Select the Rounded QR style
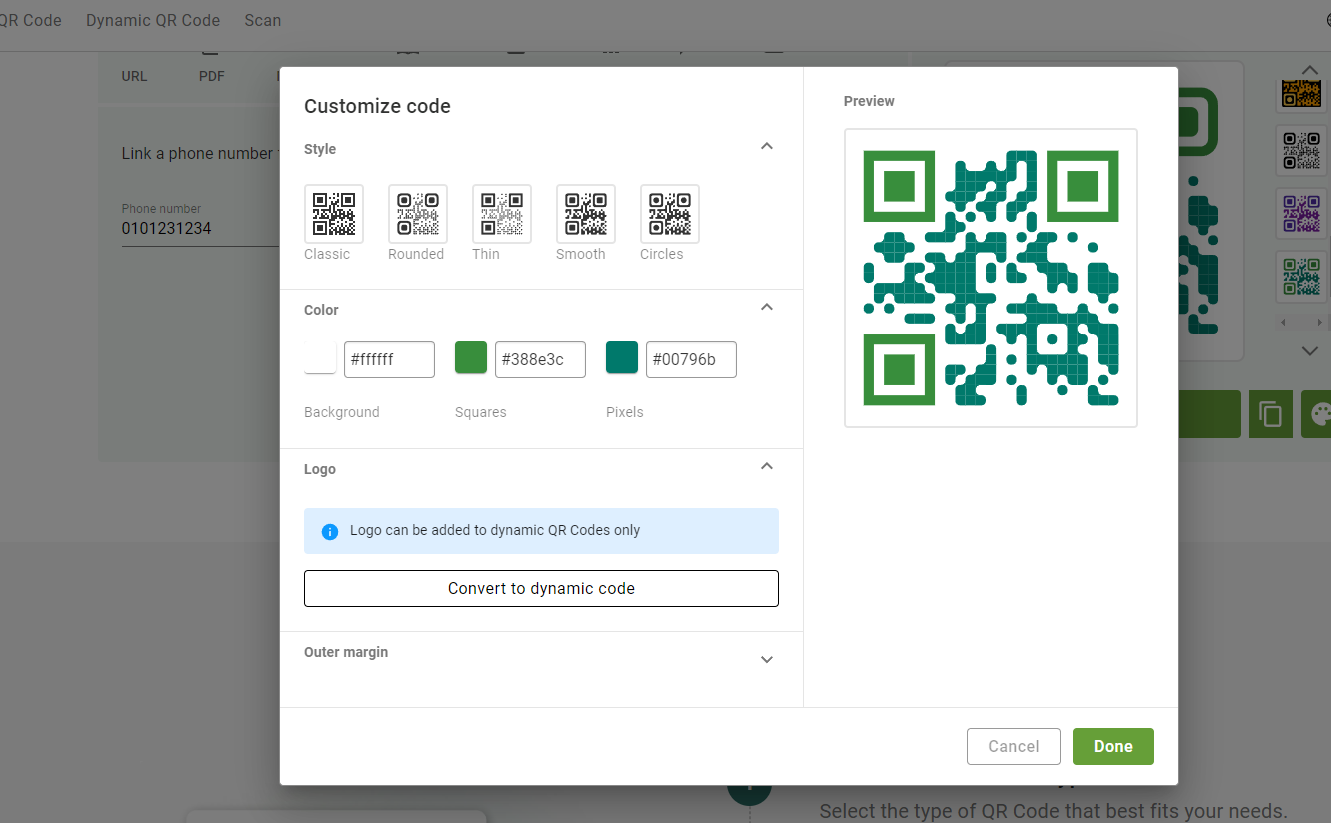 point(418,214)
